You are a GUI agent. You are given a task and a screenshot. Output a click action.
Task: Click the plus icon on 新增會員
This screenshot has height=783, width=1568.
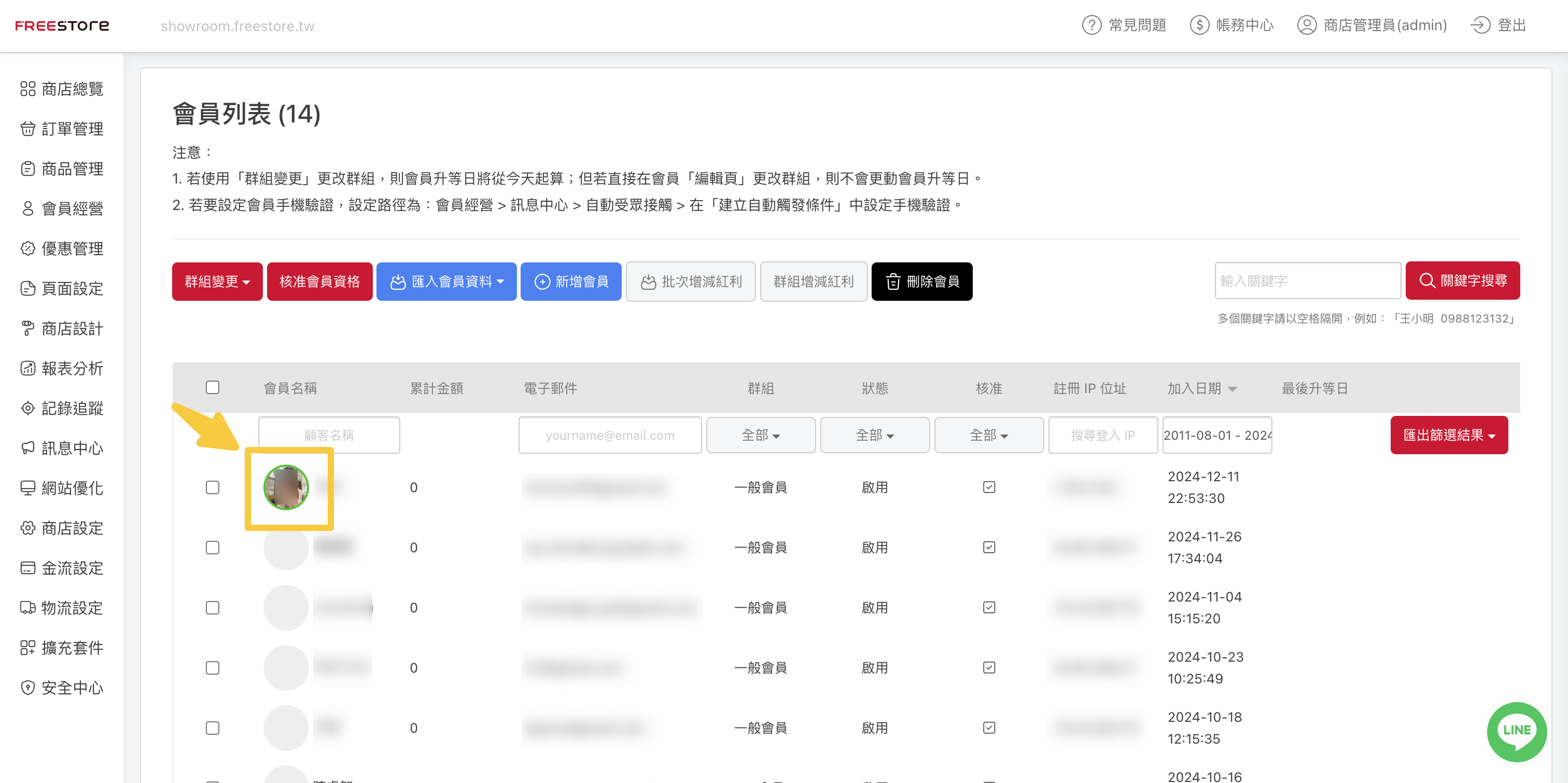tap(542, 282)
